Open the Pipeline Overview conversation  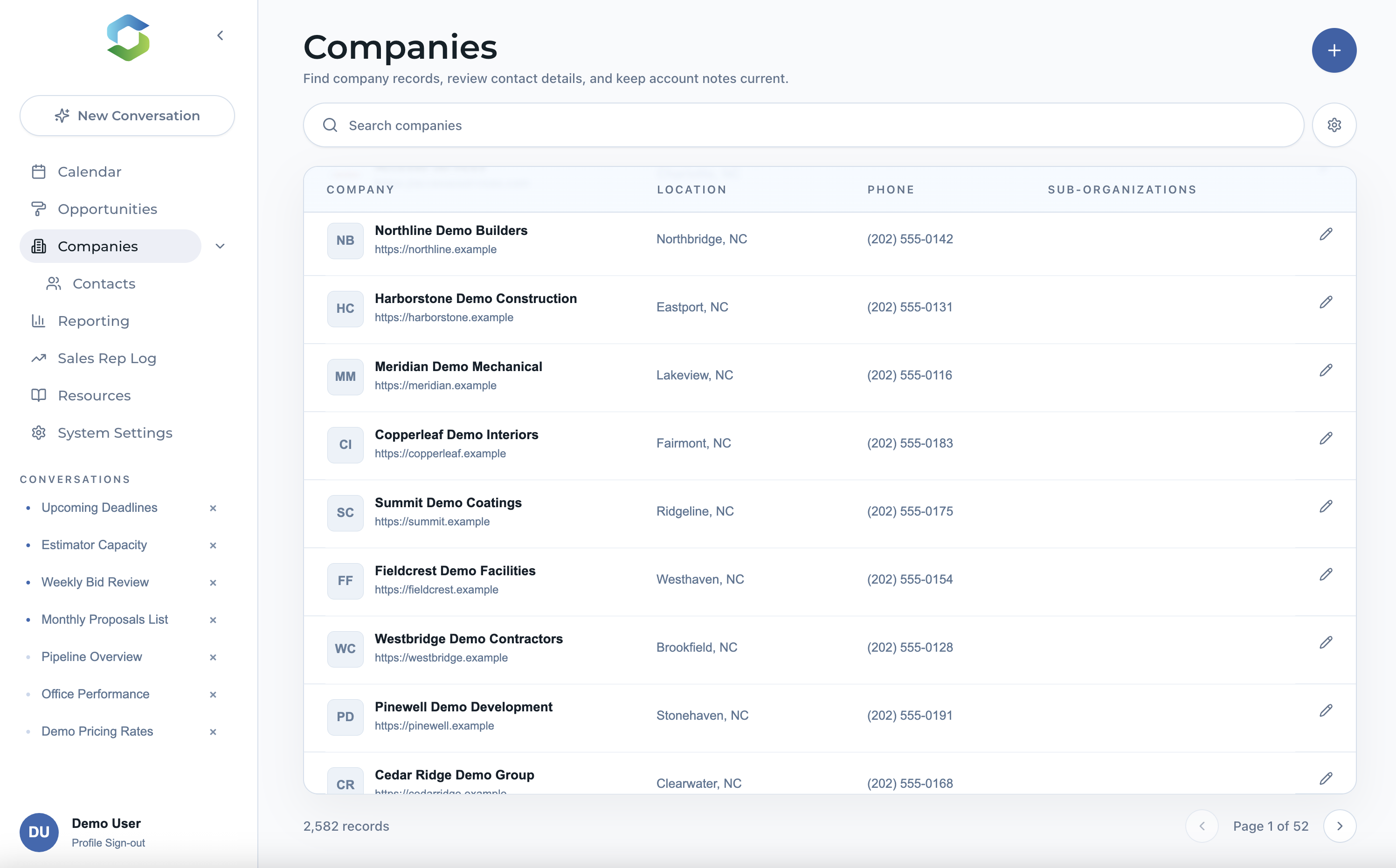click(x=91, y=657)
